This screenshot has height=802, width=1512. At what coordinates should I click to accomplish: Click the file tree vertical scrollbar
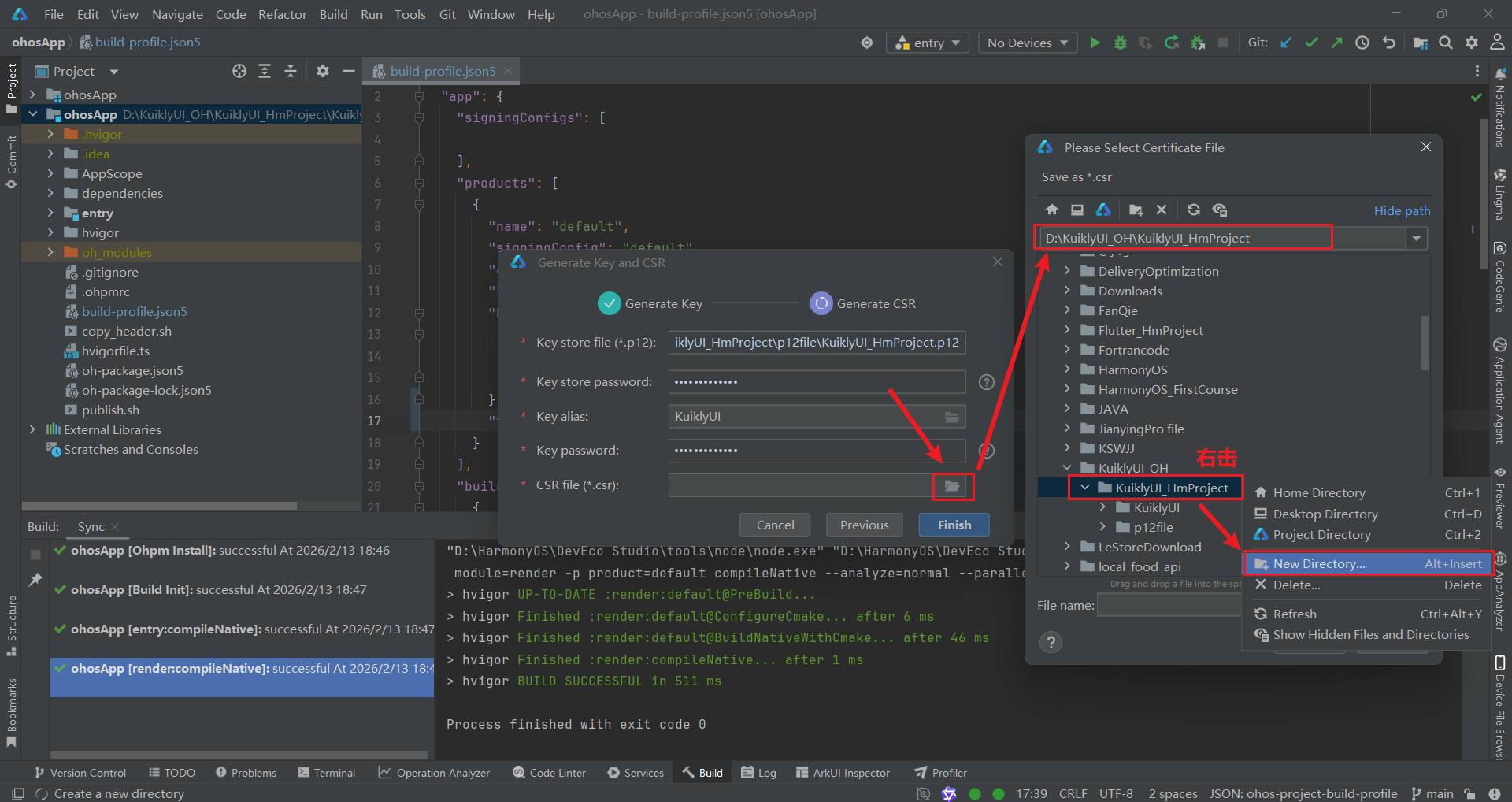coord(1424,343)
